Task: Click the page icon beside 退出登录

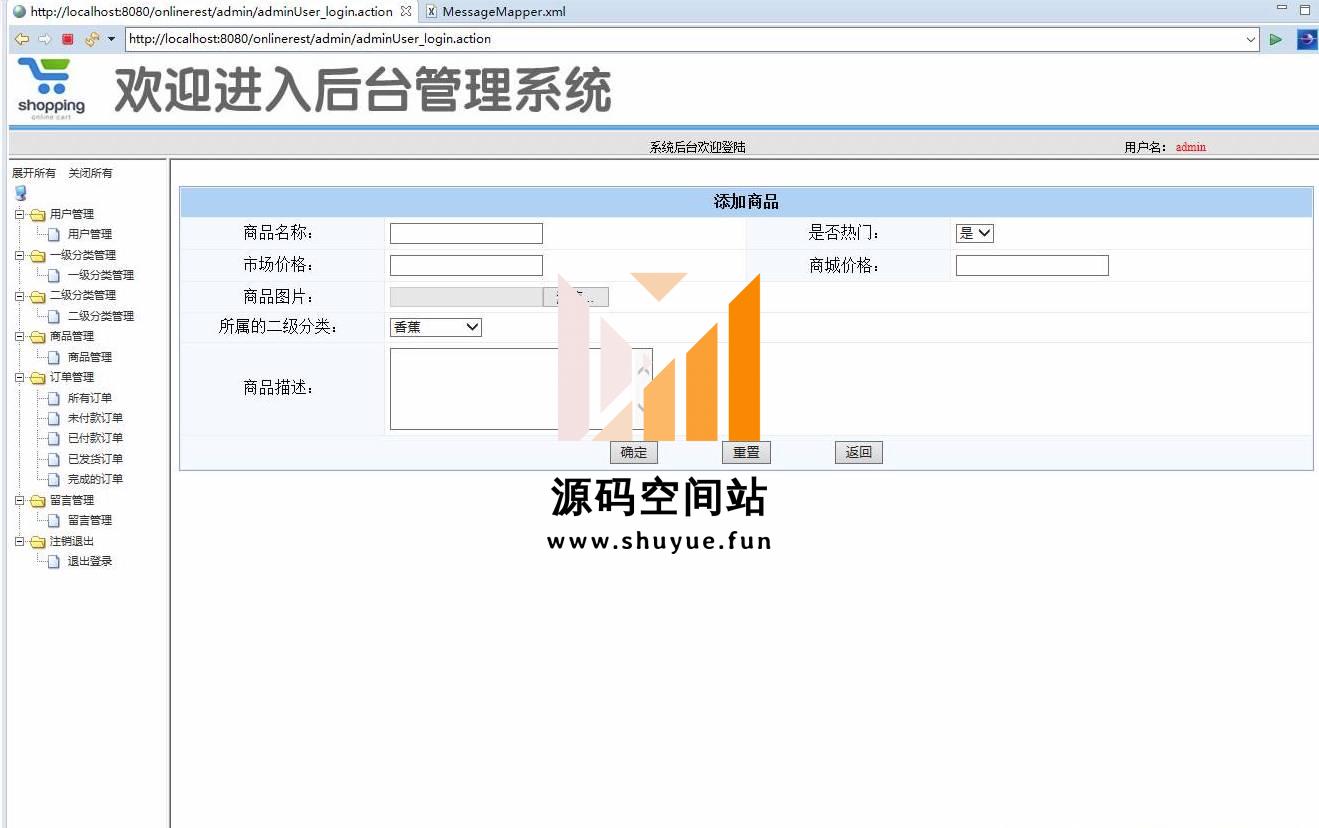Action: tap(54, 561)
